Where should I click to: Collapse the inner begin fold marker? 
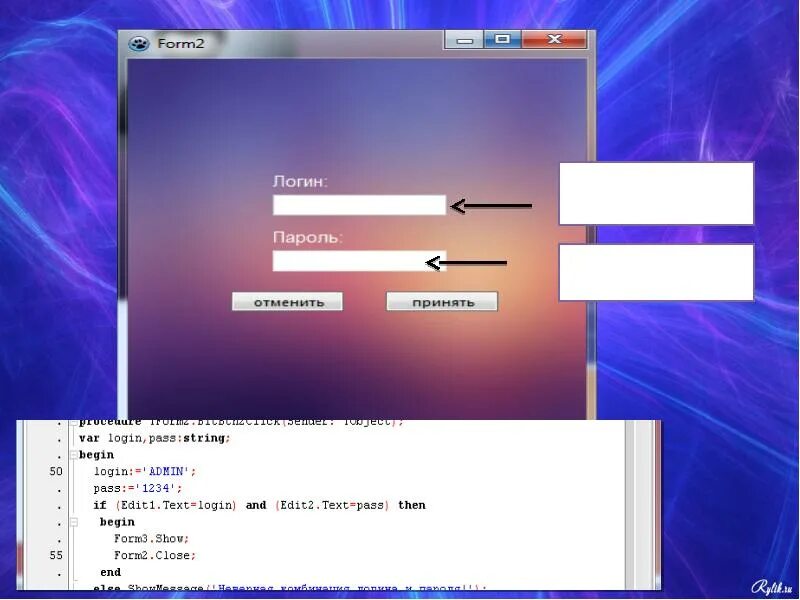(x=73, y=522)
